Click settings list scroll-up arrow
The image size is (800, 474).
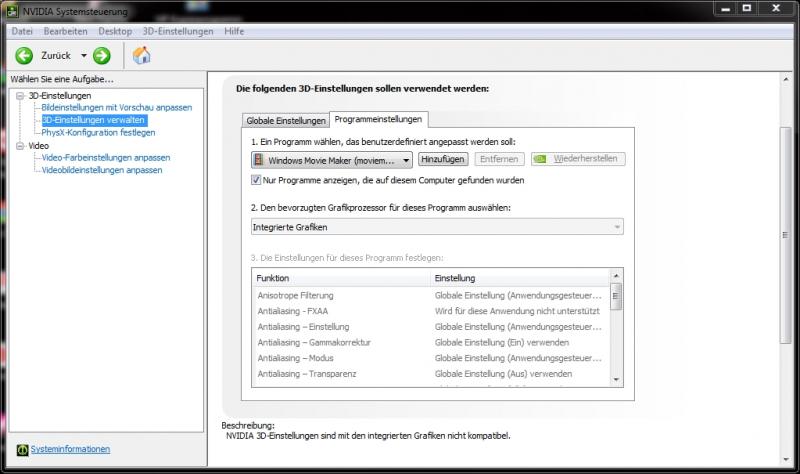tap(616, 276)
